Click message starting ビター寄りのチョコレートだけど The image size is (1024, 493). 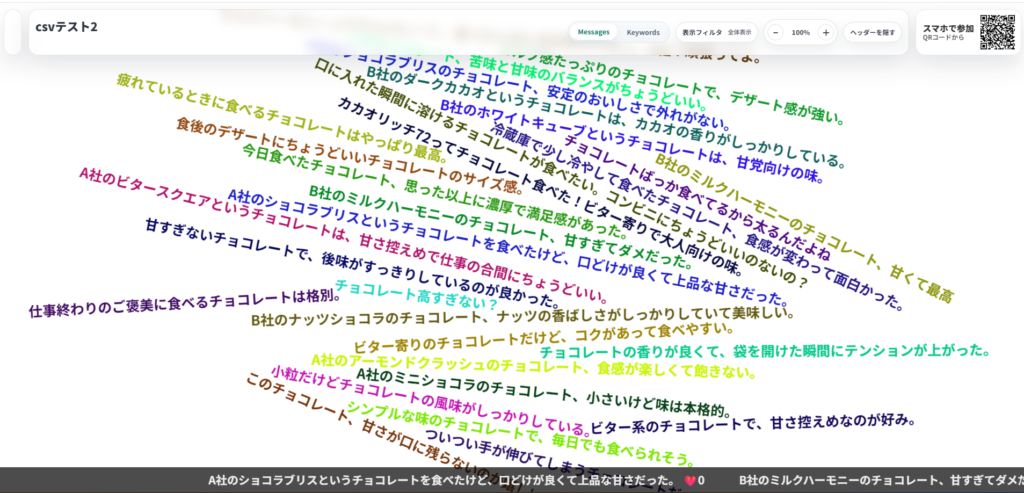tap(545, 336)
